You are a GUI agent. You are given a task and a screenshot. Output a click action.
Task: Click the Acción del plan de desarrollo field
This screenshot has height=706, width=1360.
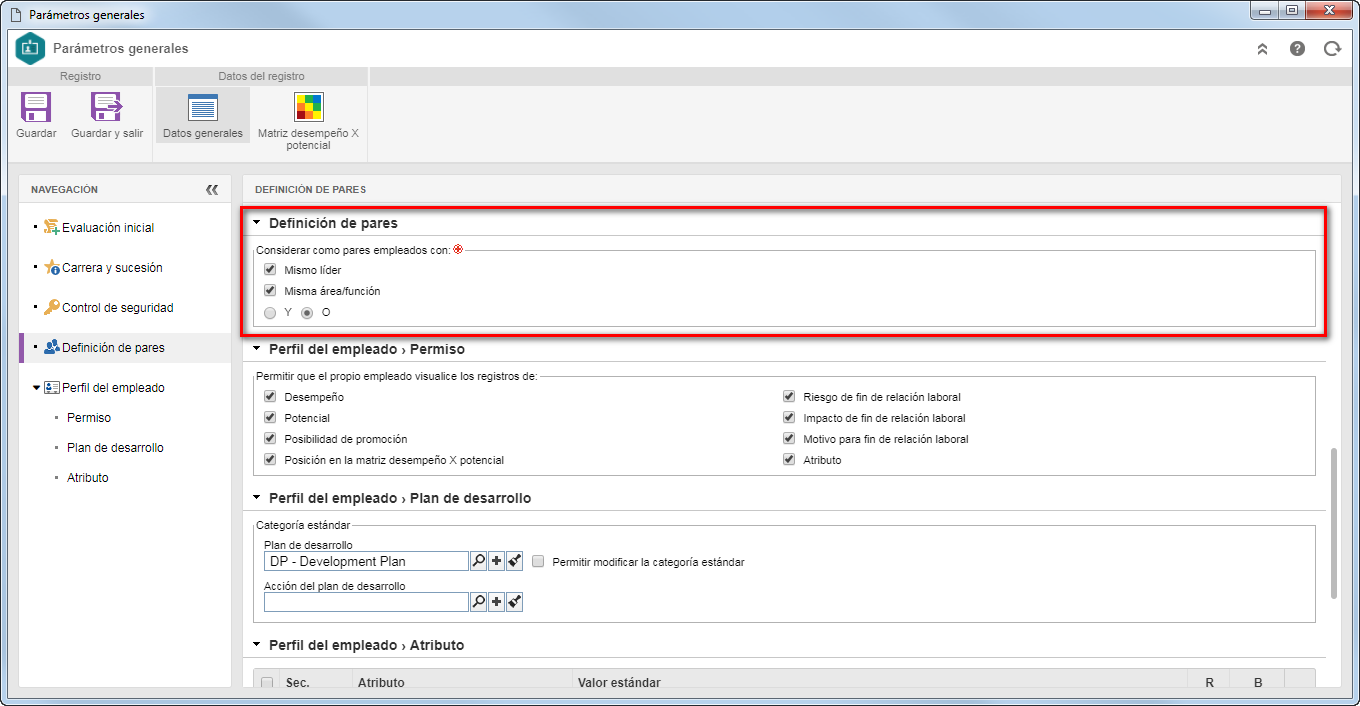coord(366,602)
